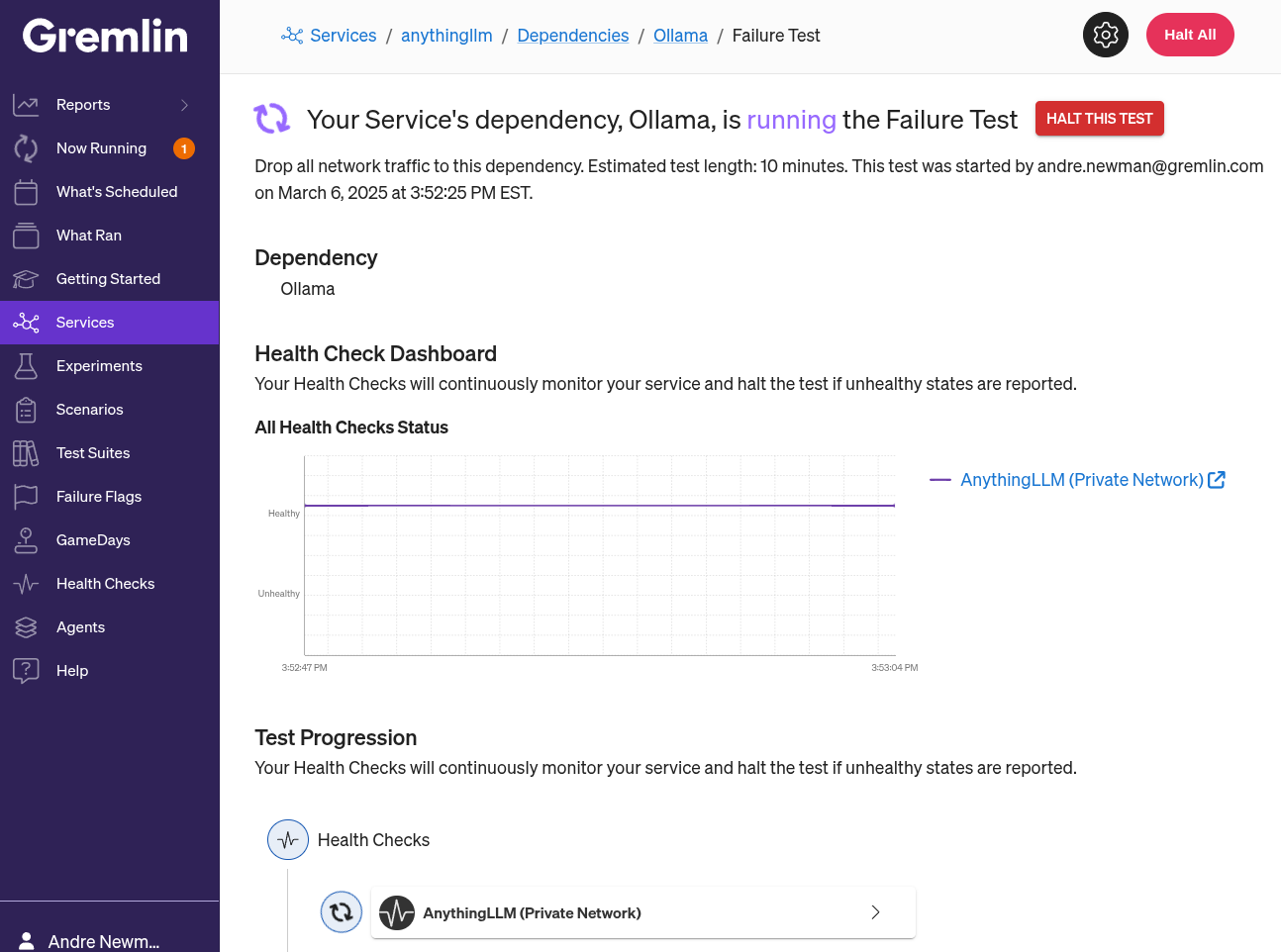Follow the anythingllm breadcrumb link

[x=446, y=36]
